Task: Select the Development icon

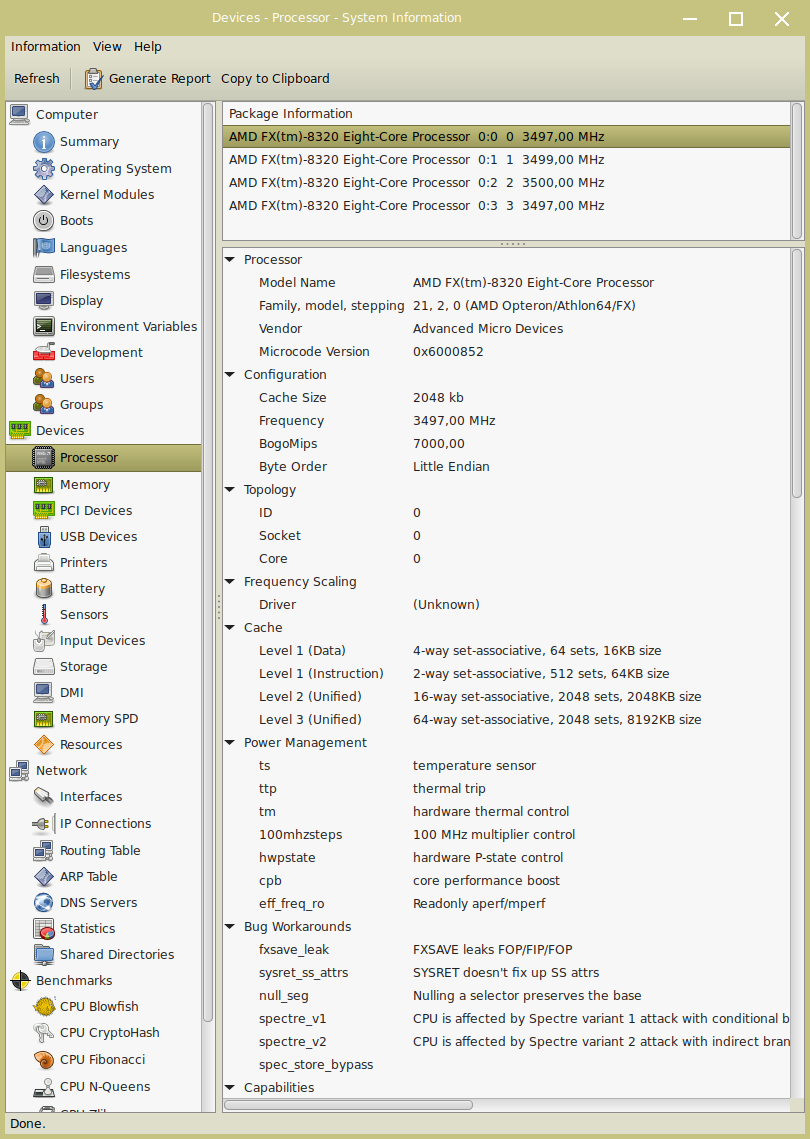Action: pyautogui.click(x=44, y=352)
